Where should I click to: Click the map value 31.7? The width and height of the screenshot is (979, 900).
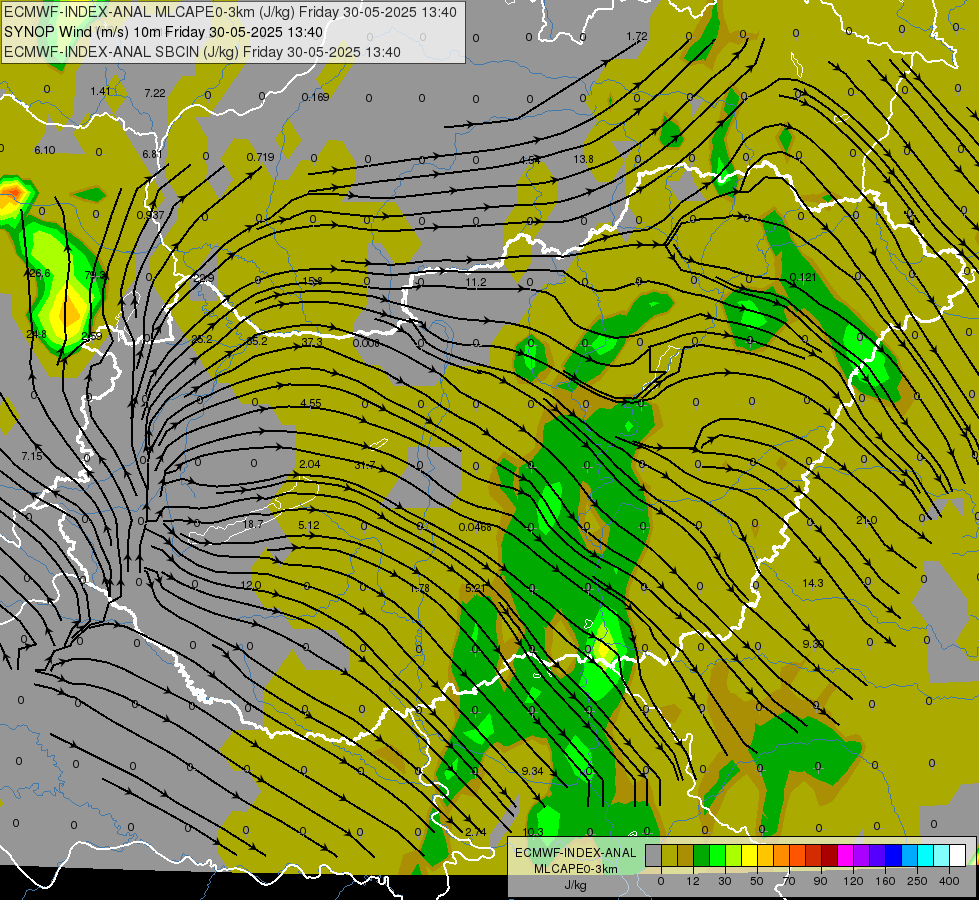click(x=365, y=465)
